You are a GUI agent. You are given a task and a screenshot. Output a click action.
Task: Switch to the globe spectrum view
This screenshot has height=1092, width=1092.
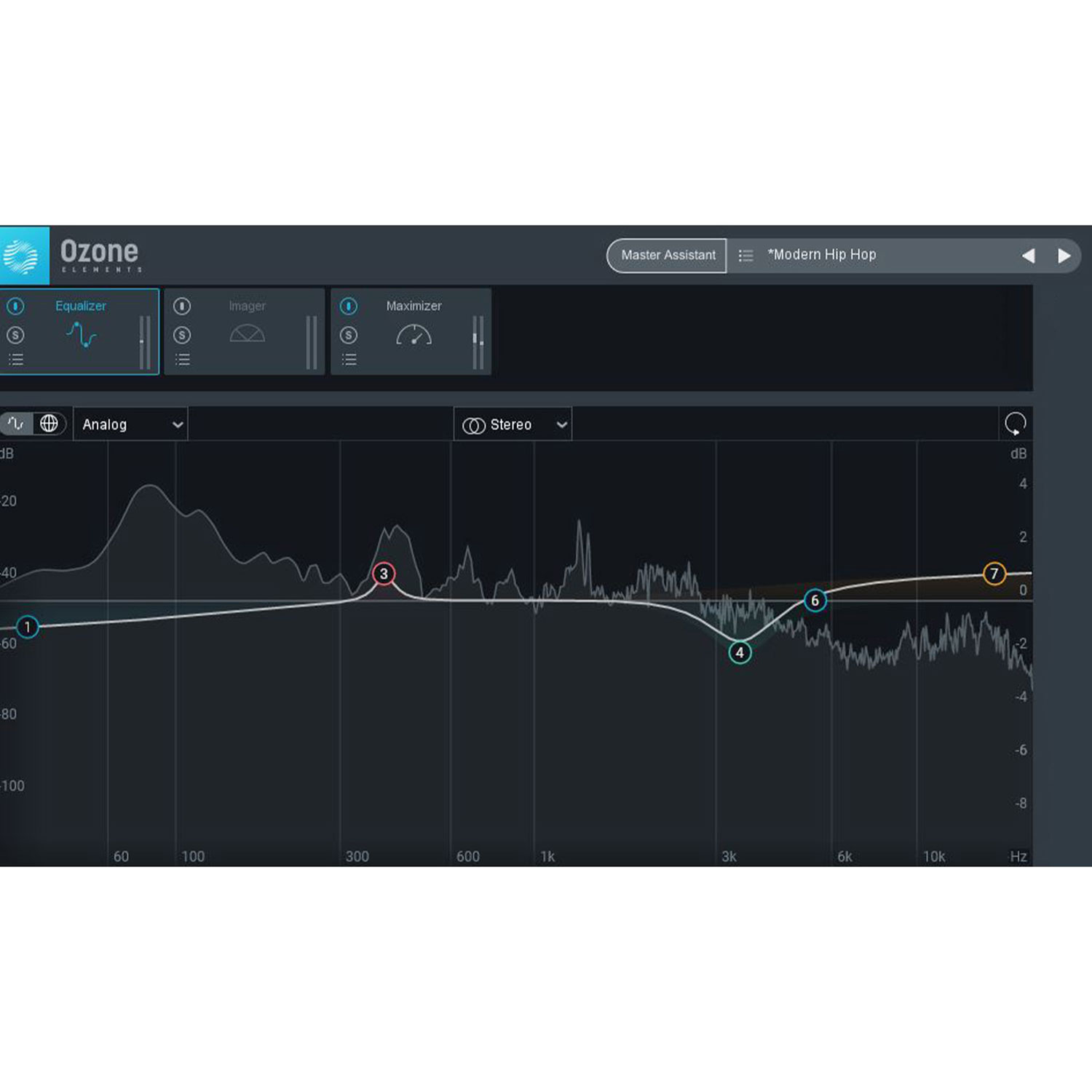[49, 424]
